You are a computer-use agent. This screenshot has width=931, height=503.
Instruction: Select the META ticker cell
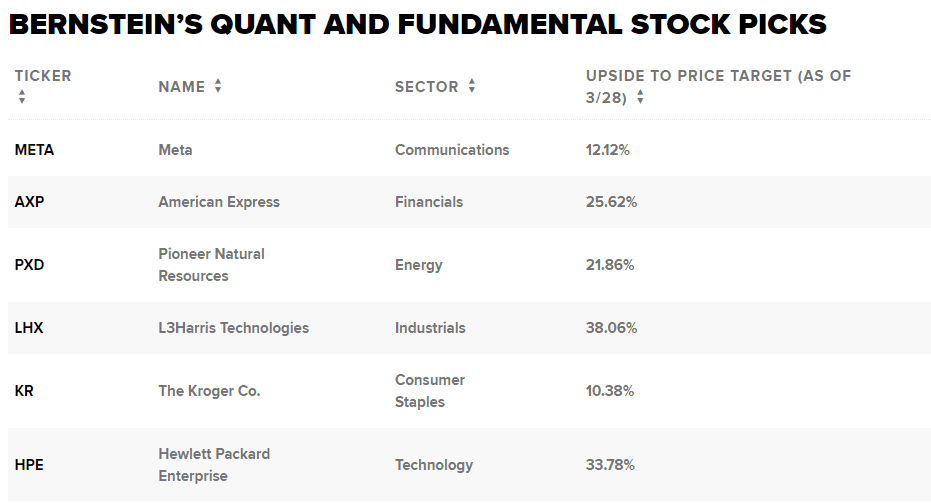[34, 150]
